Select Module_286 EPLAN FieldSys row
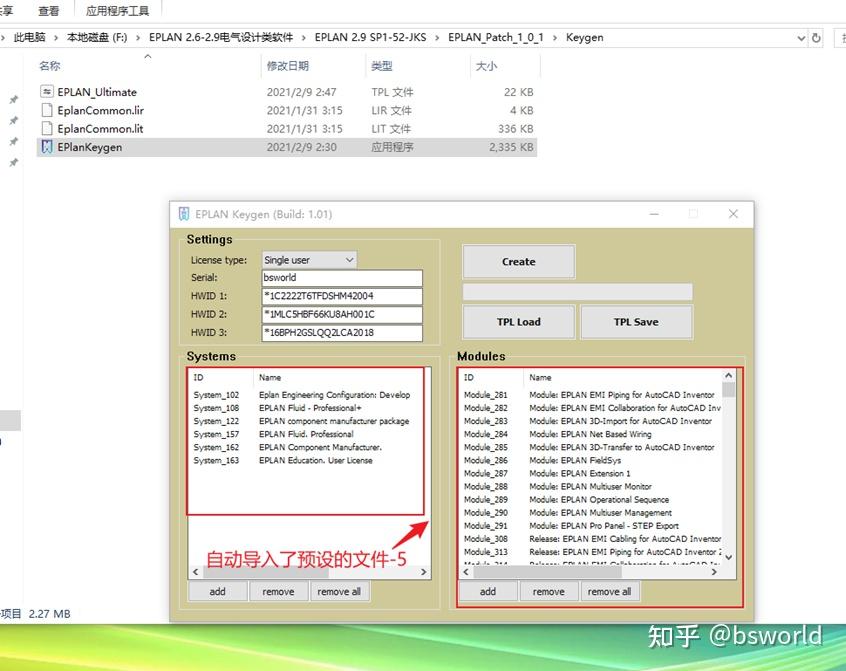This screenshot has height=671, width=846. (591, 461)
